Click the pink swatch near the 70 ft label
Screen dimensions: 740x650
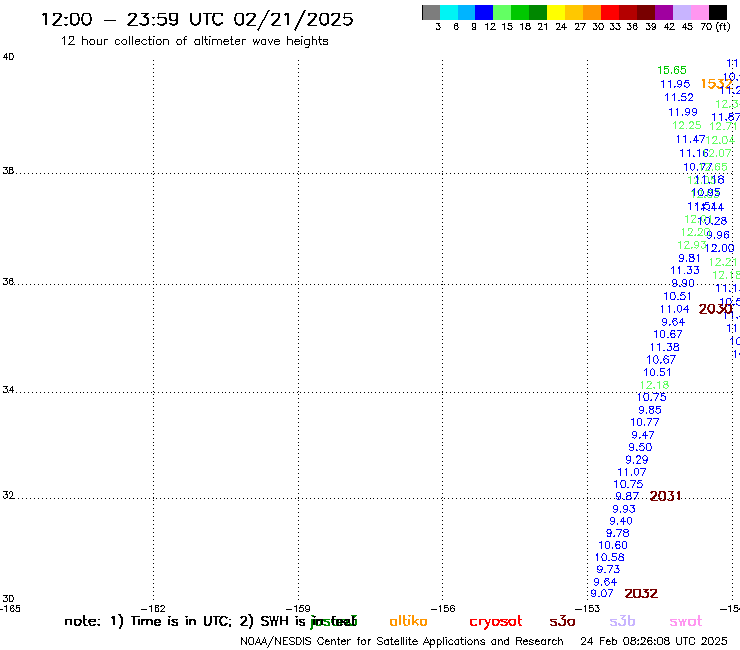(699, 12)
